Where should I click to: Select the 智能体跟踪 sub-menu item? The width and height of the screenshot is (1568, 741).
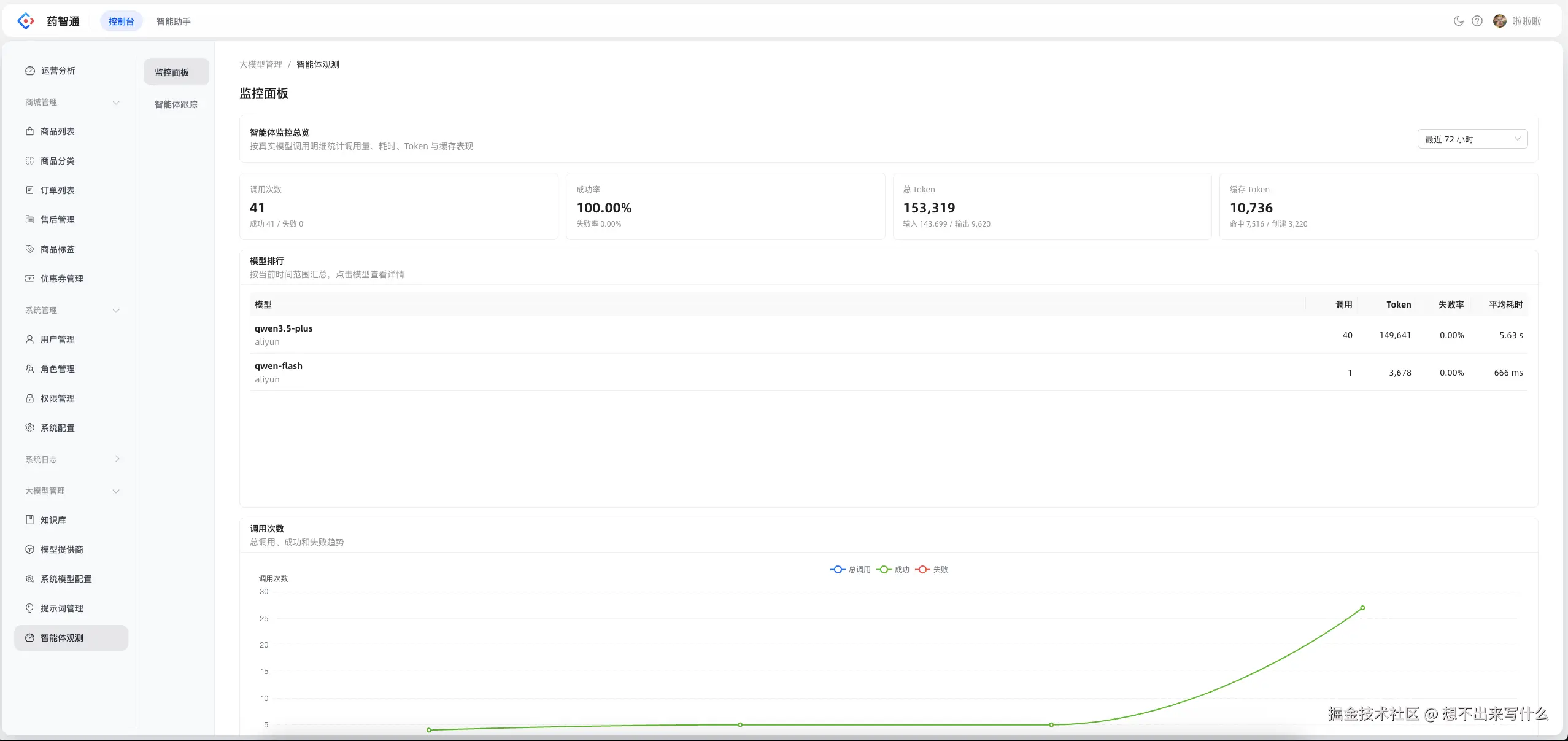[x=176, y=104]
